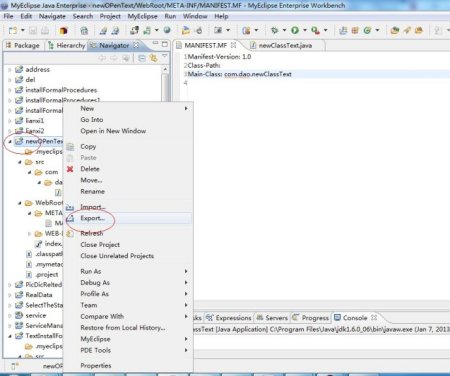Viewport: 450px width, 376px height.
Task: Click the New file toolbar icon
Action: pos(13,31)
